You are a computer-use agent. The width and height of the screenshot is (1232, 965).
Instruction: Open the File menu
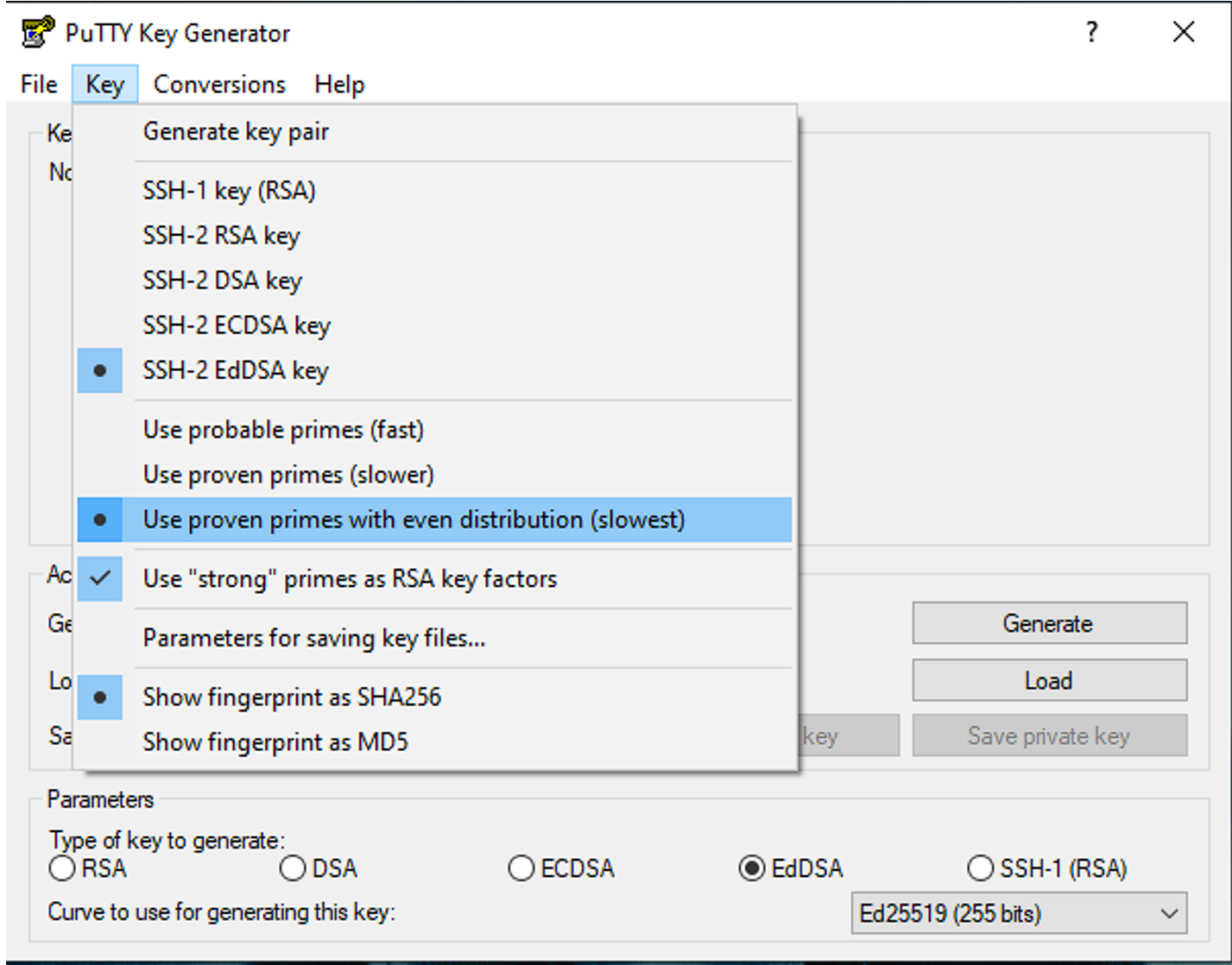pyautogui.click(x=39, y=85)
